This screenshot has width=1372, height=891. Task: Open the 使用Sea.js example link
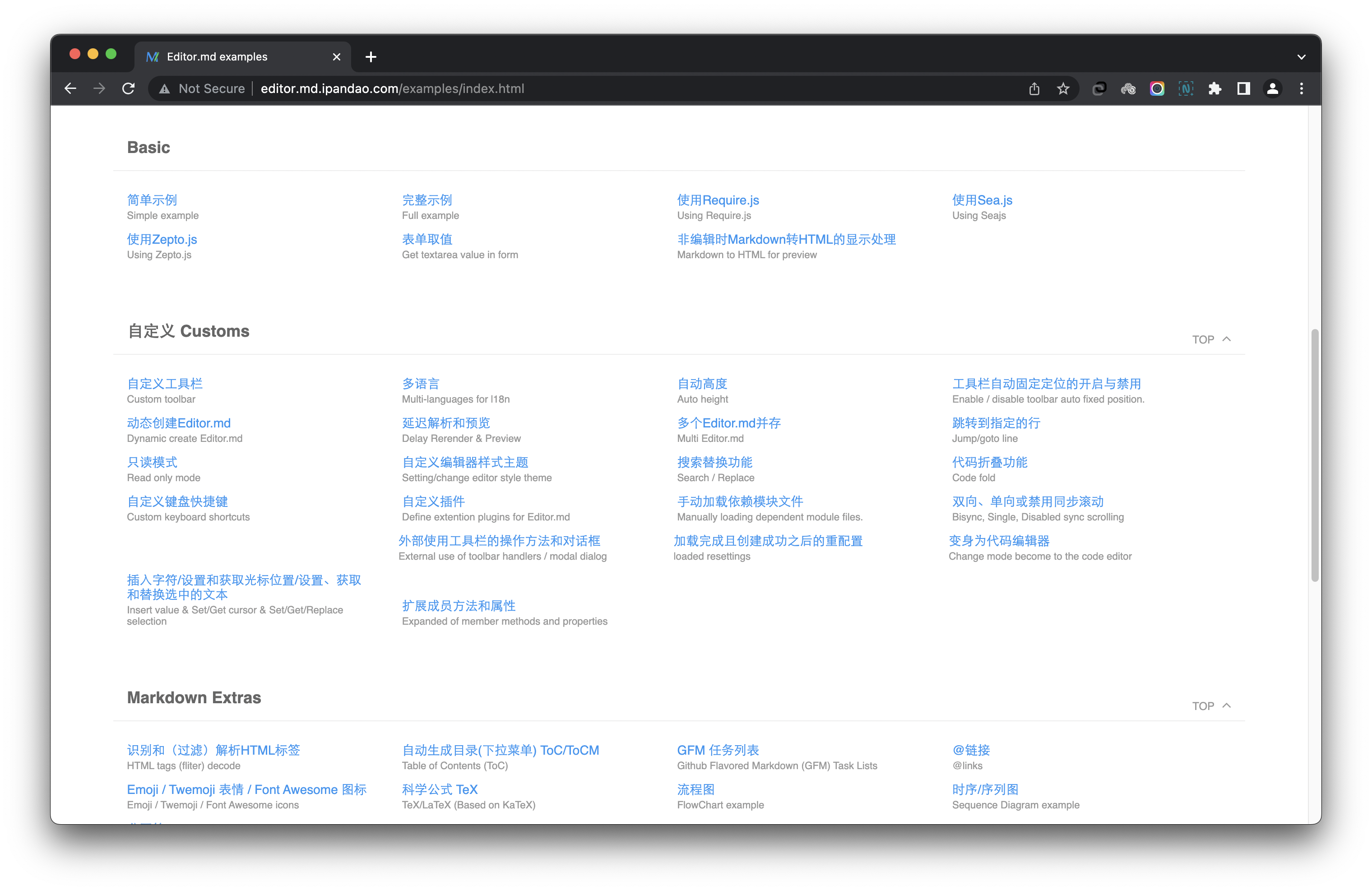(982, 200)
